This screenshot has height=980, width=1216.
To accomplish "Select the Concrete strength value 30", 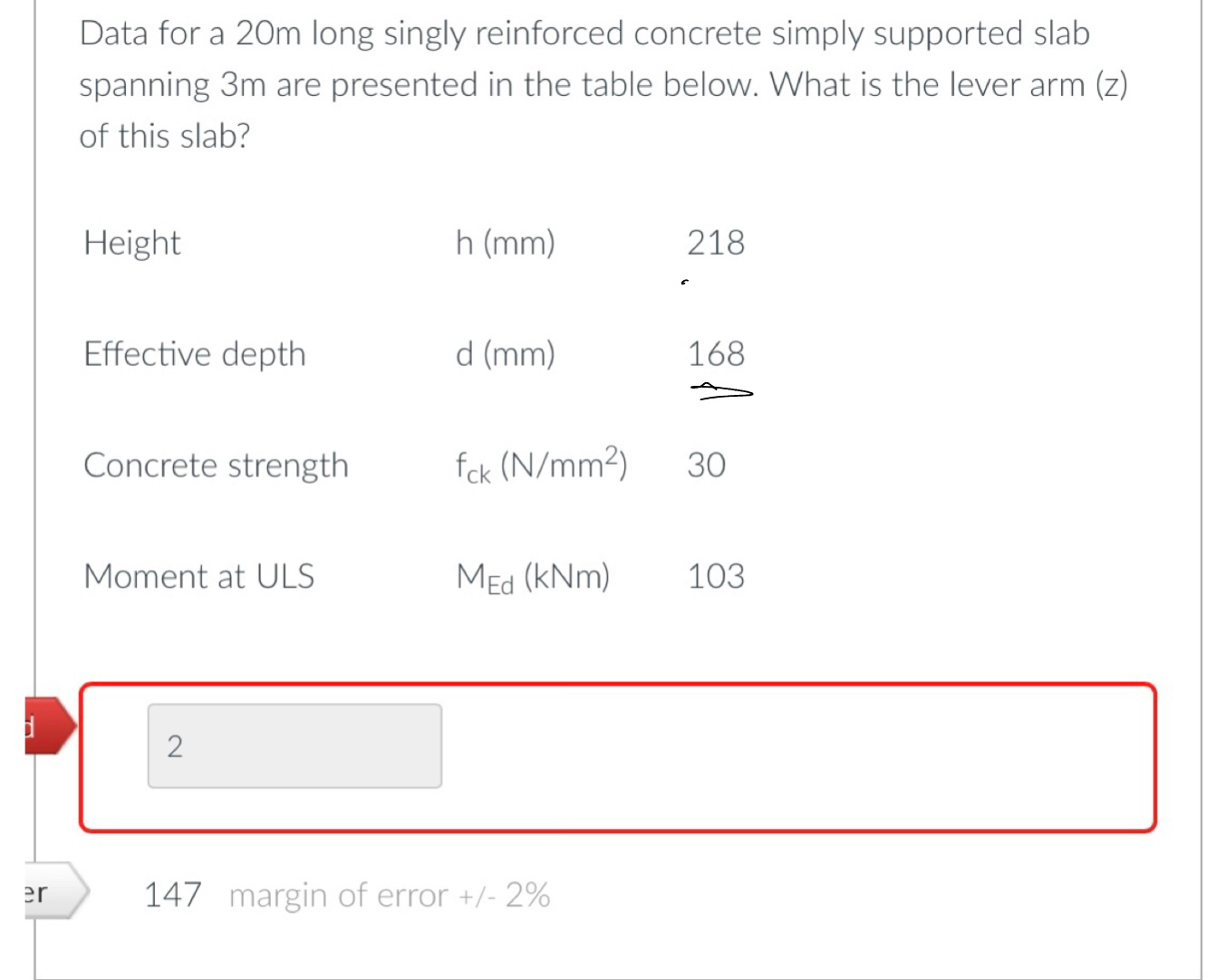I will coord(708,465).
